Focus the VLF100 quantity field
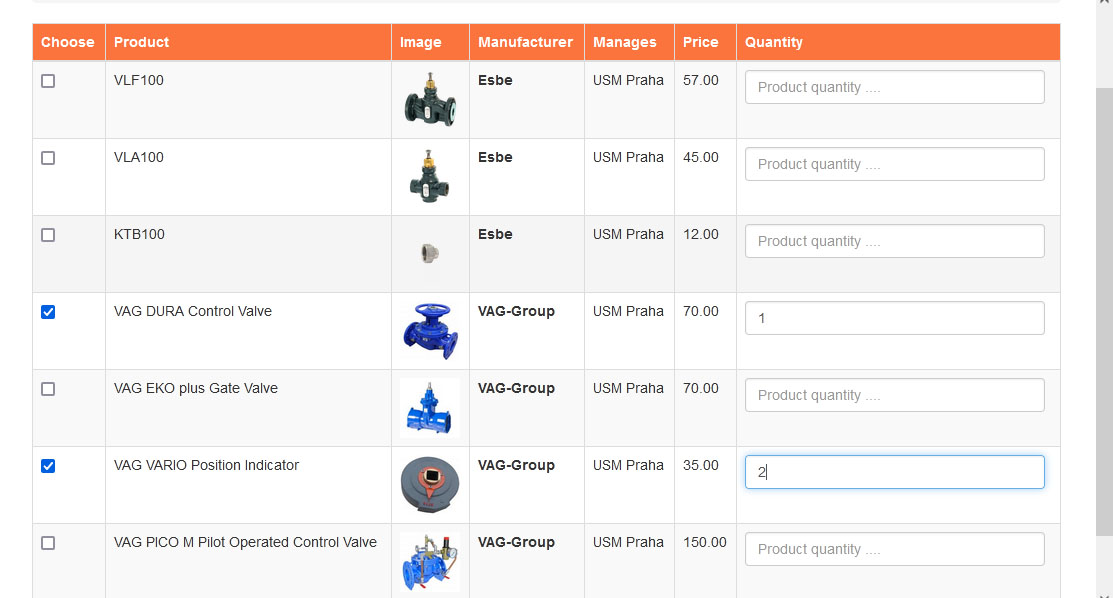The width and height of the screenshot is (1113, 598). click(894, 87)
